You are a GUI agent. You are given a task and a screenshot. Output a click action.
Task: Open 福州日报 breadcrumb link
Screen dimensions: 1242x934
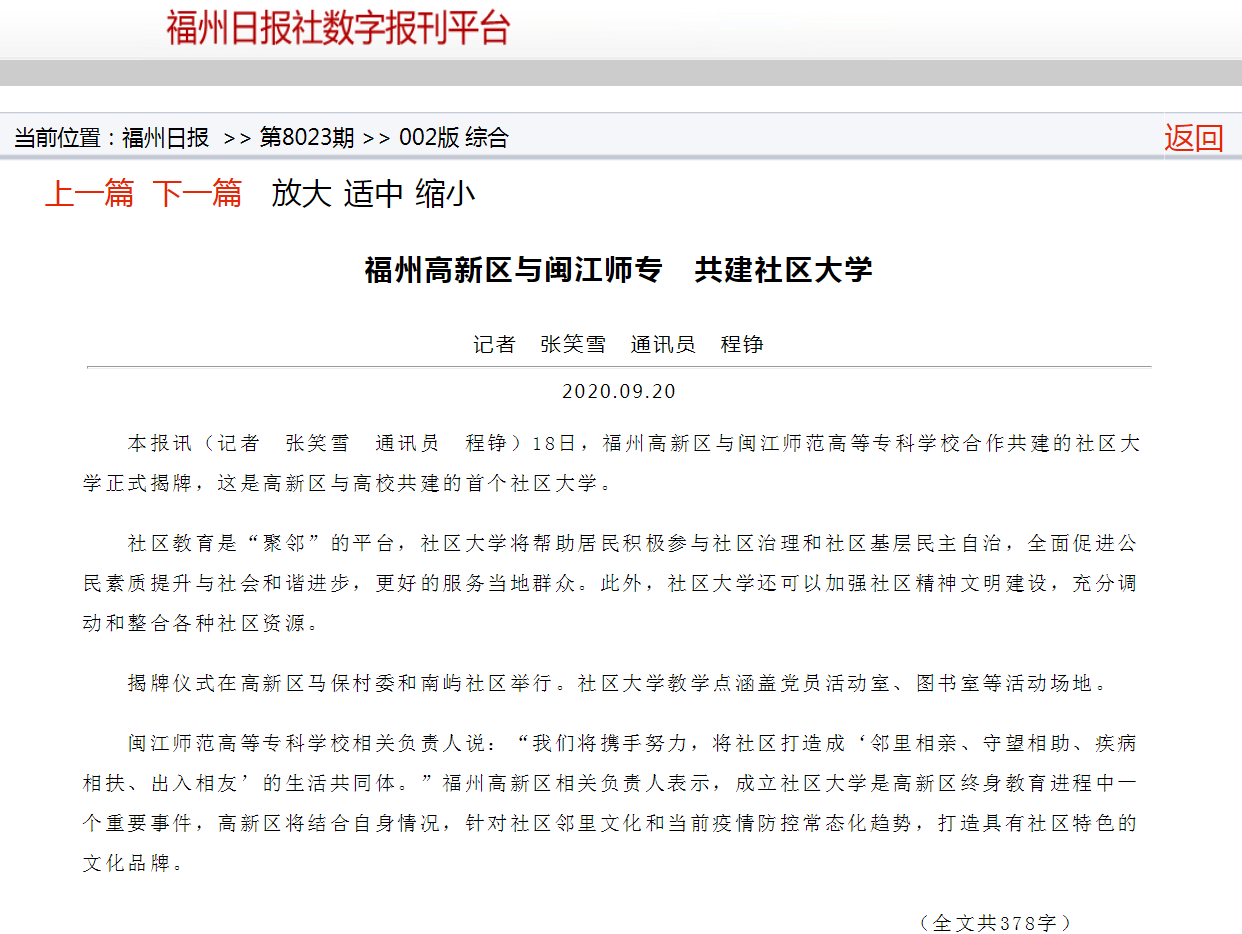tap(166, 138)
